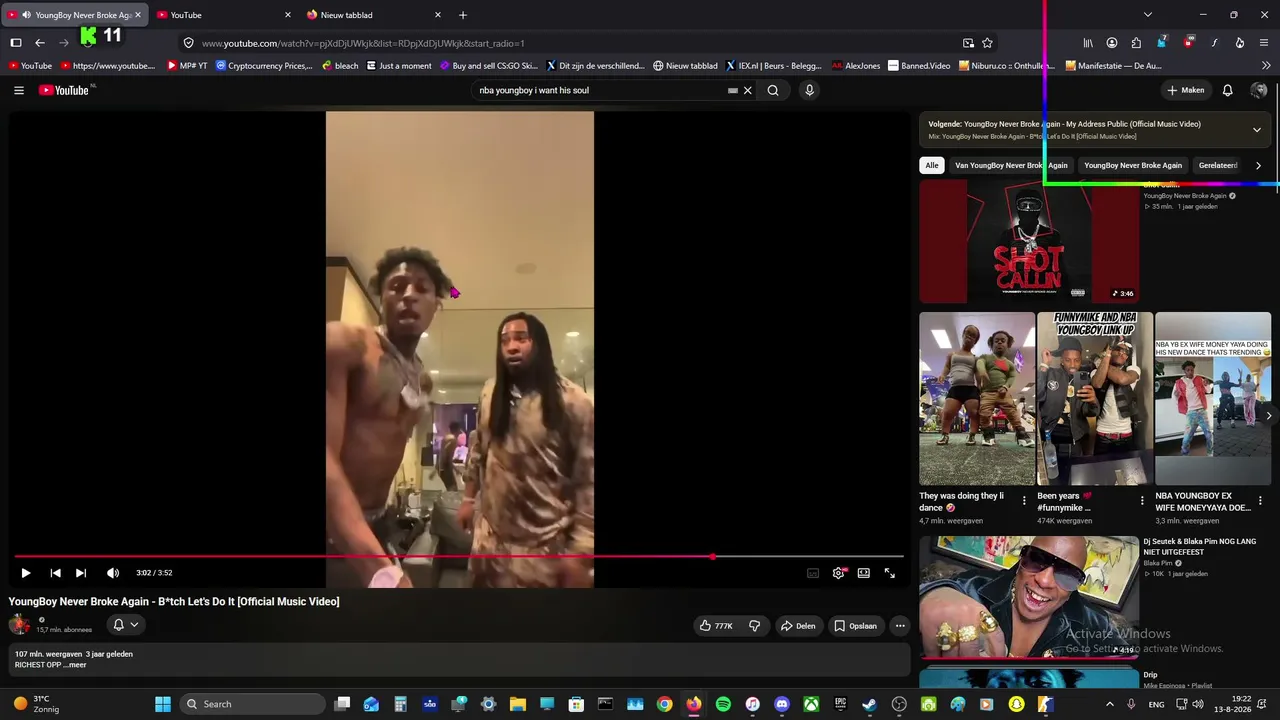Viewport: 1280px width, 720px height.
Task: Enter fullscreen video mode
Action: tap(889, 573)
